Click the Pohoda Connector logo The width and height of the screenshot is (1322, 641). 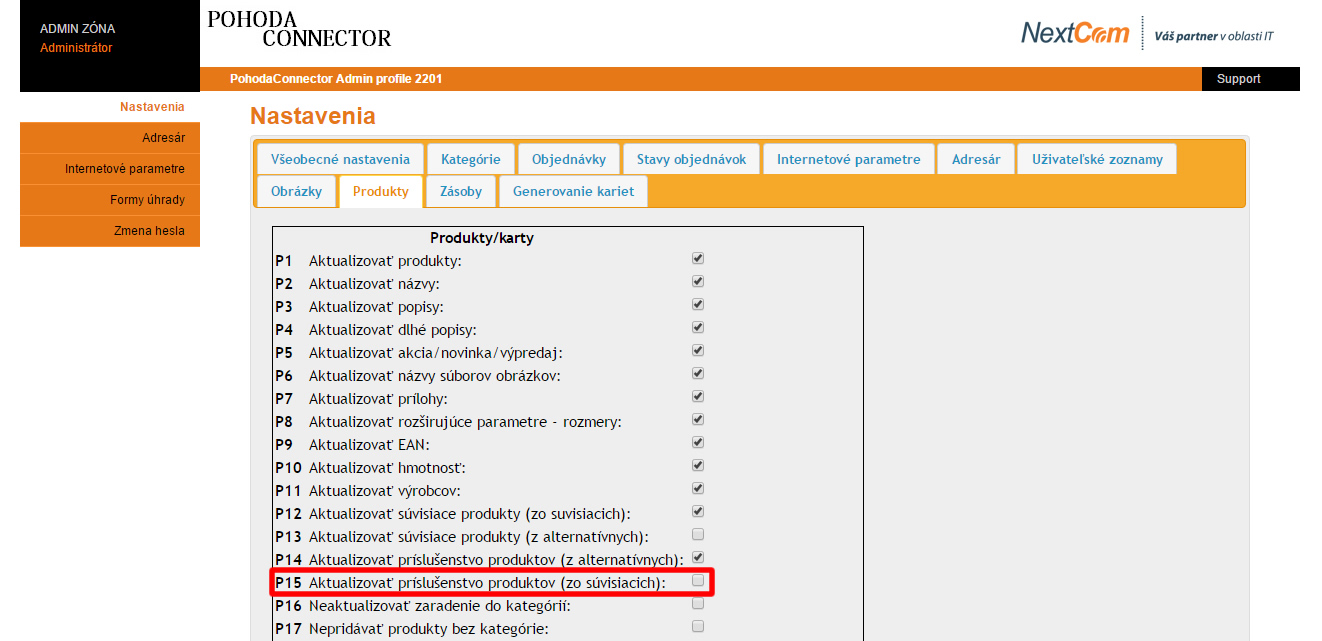coord(299,29)
